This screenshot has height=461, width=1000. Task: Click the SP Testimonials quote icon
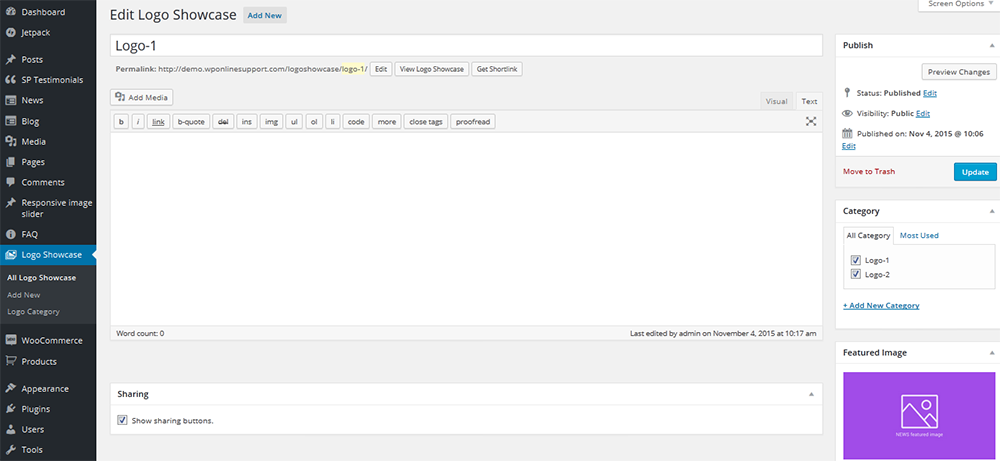(x=10, y=80)
